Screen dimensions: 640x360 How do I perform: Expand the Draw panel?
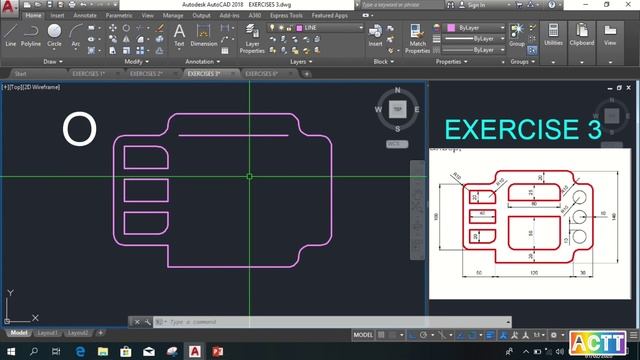[53, 62]
